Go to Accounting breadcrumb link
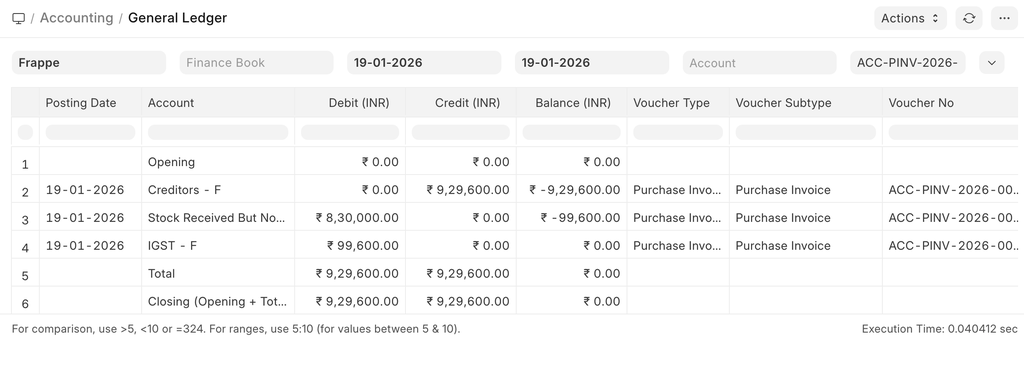 click(76, 18)
